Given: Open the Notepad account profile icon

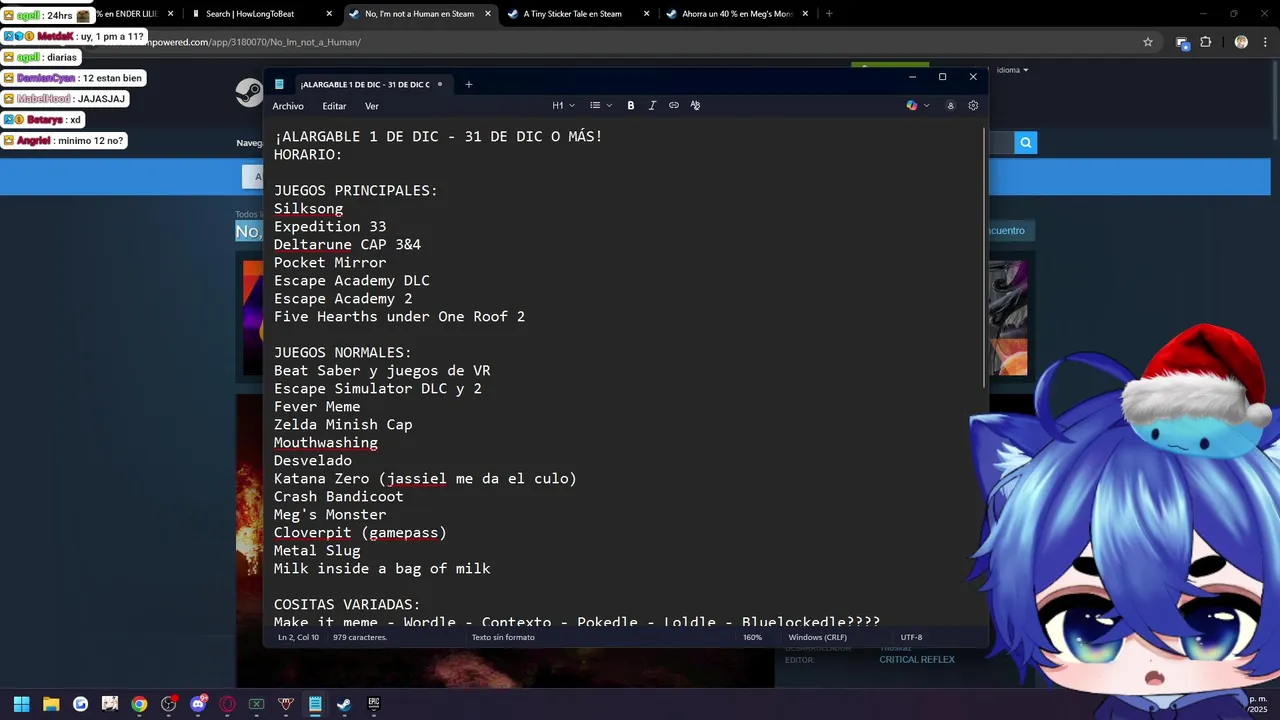Looking at the screenshot, I should (x=950, y=105).
